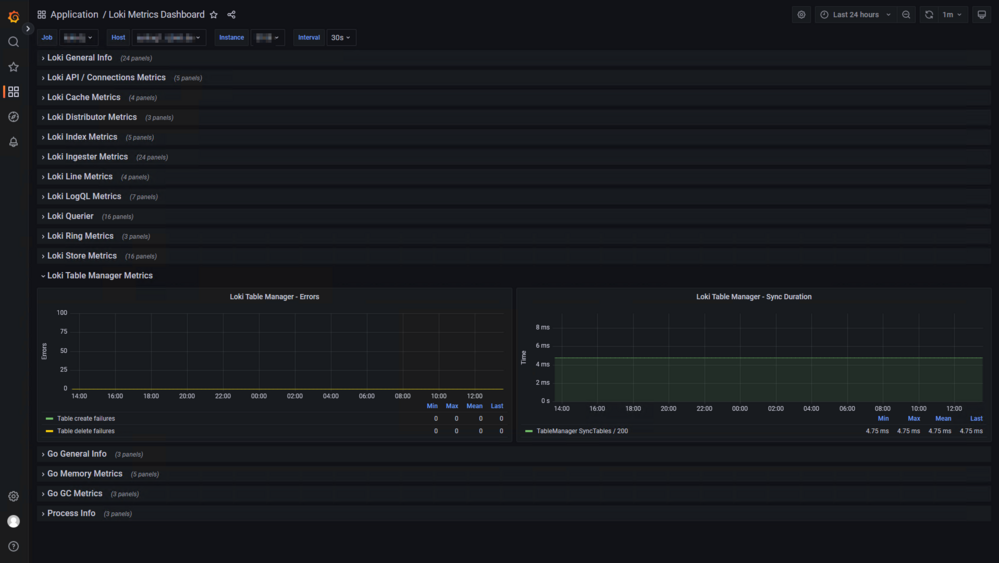Click inside the Errors graph area
The height and width of the screenshot is (563, 999).
[x=287, y=350]
